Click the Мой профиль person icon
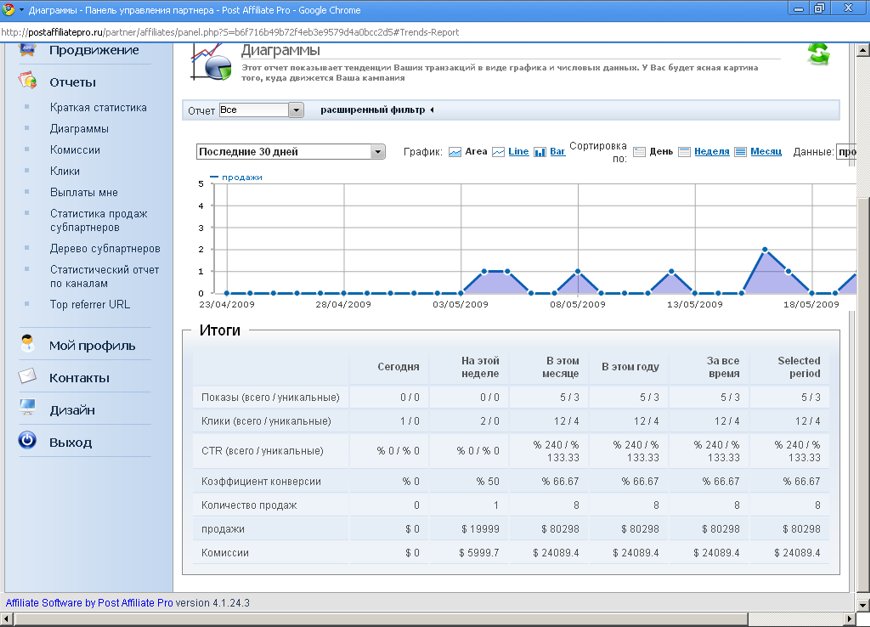The image size is (870, 627). 28,345
